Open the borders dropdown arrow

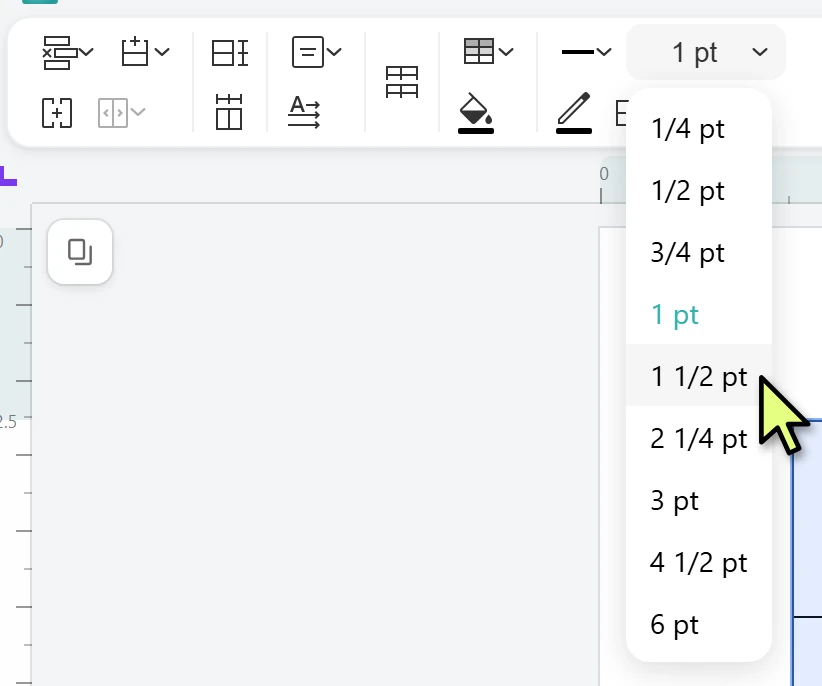click(506, 52)
